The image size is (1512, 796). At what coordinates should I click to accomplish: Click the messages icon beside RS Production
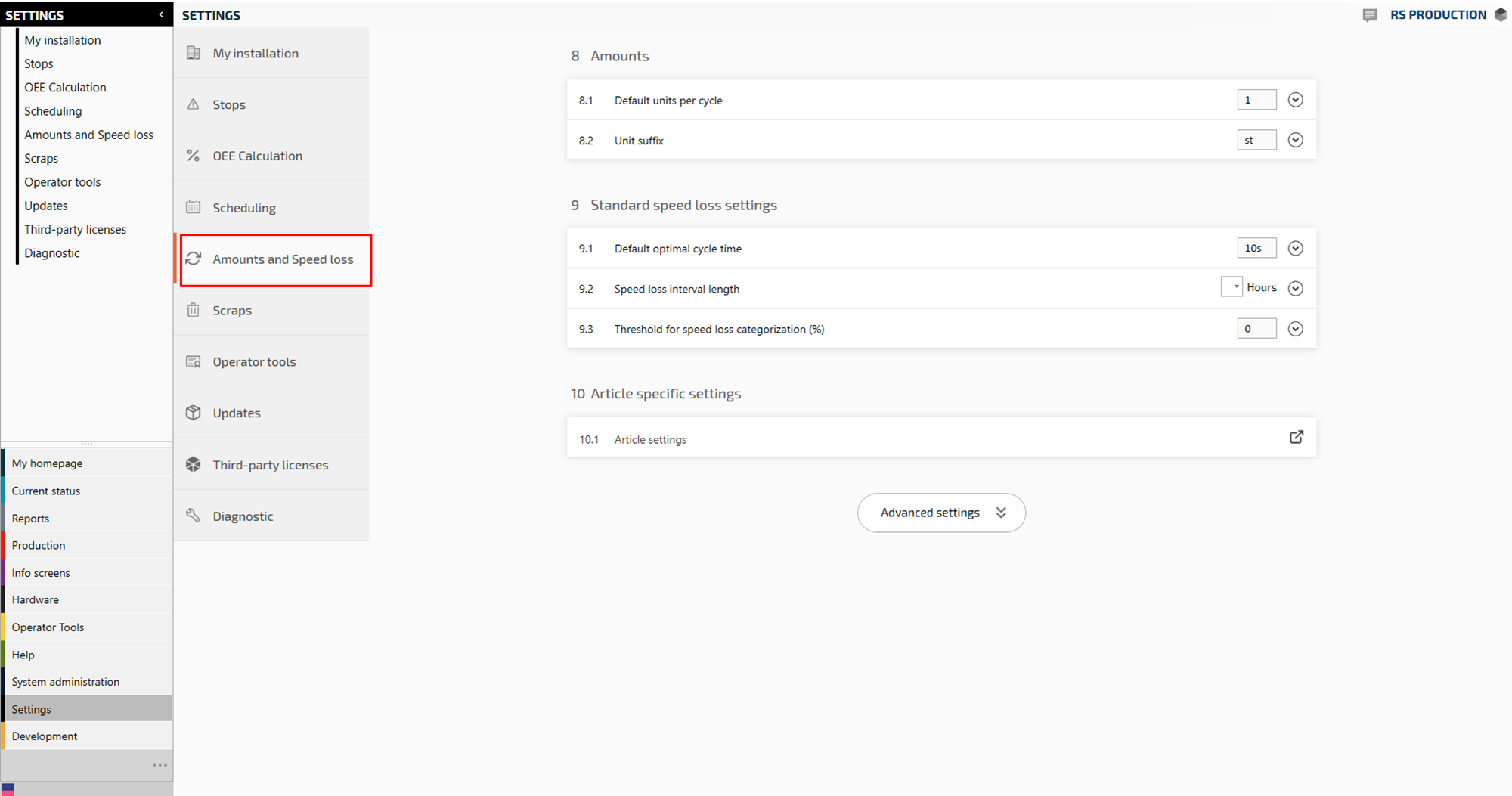[1370, 15]
